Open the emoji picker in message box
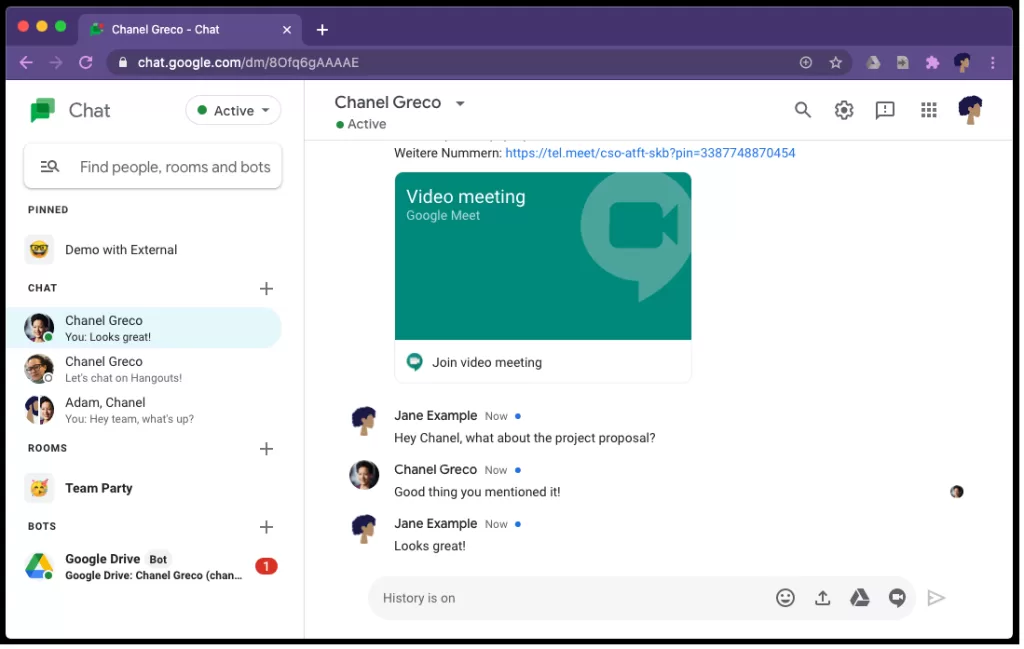 click(x=785, y=598)
